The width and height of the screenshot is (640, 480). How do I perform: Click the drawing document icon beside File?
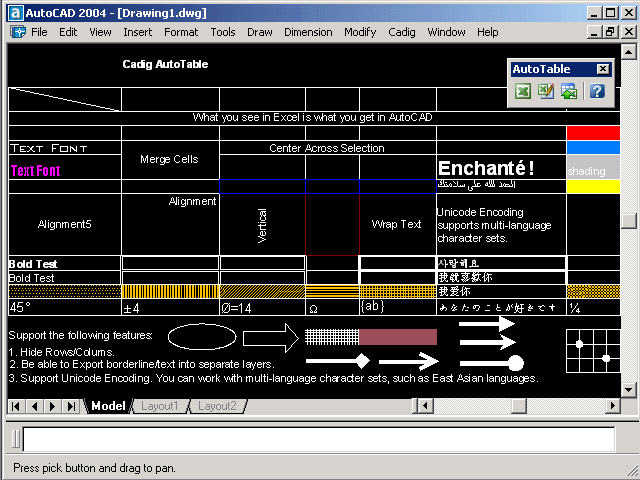click(18, 32)
